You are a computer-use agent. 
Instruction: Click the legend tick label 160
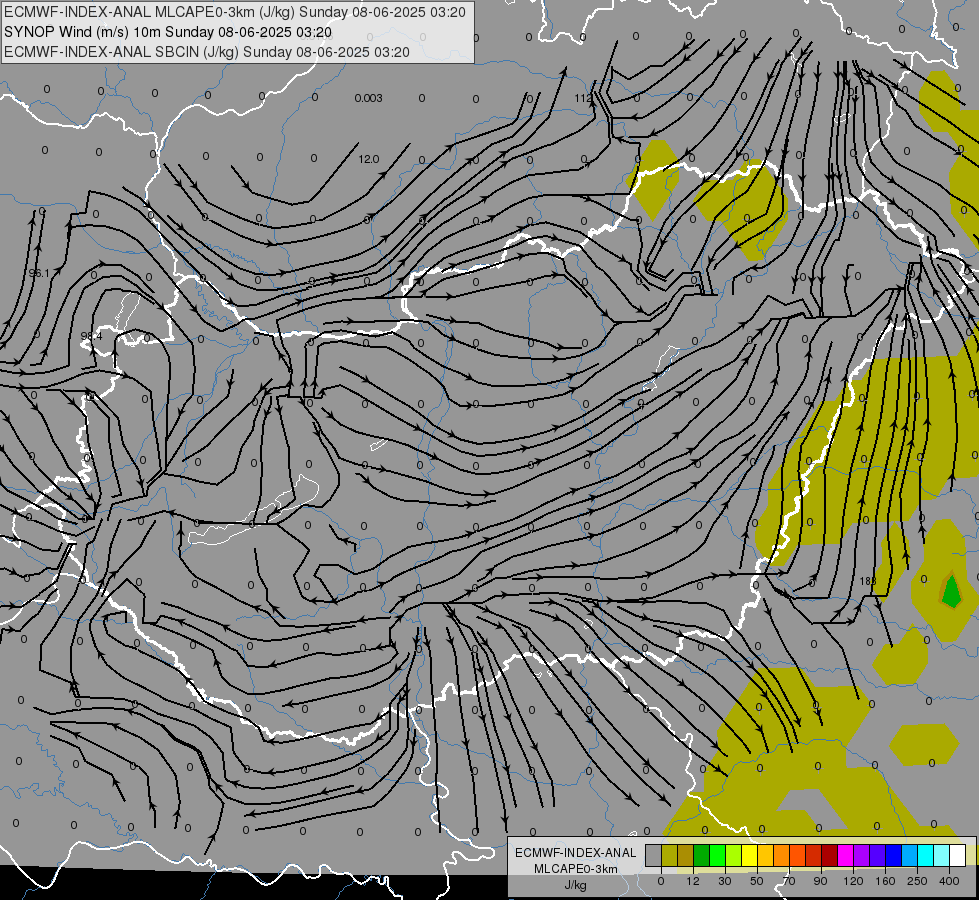click(x=885, y=881)
